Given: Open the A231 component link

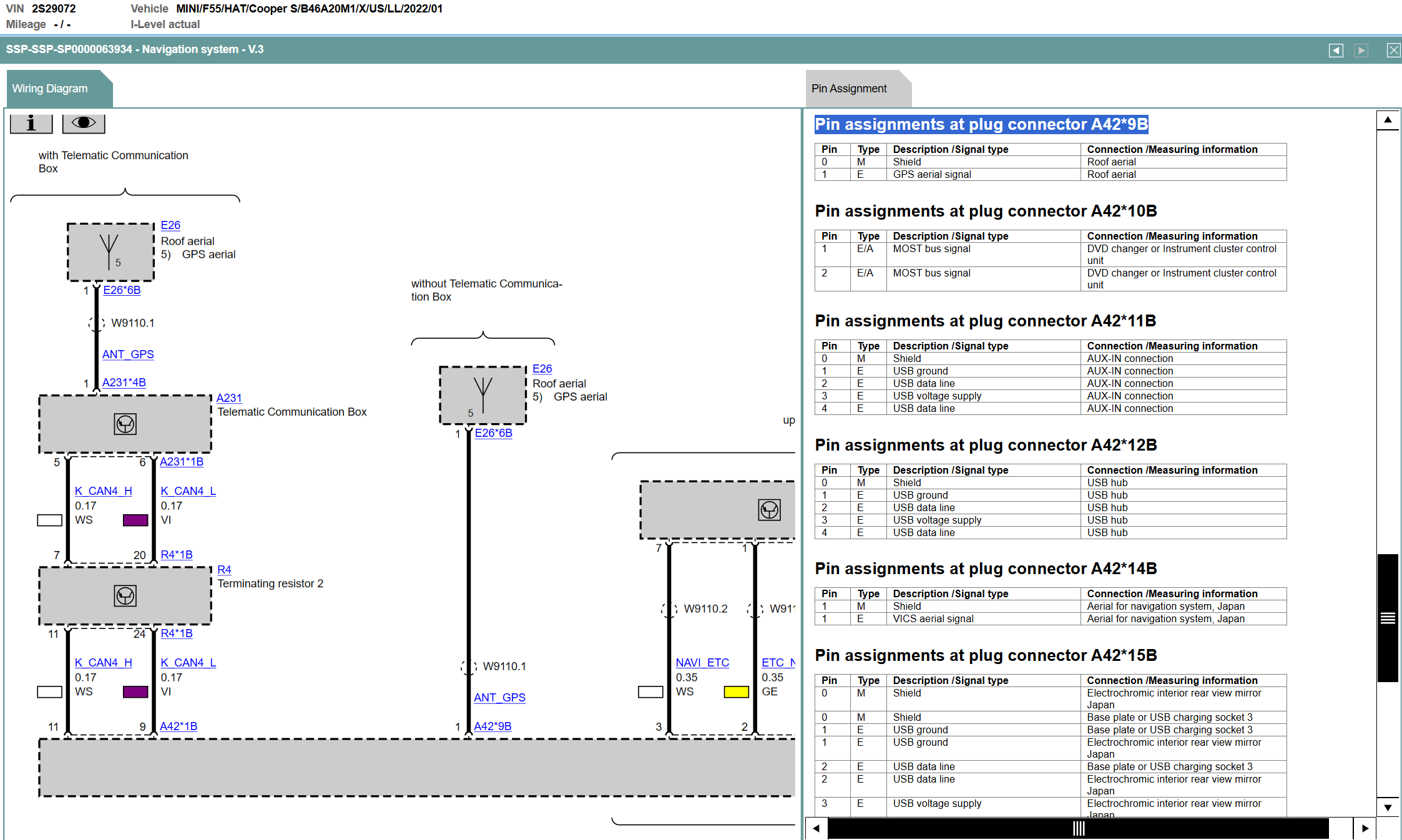Looking at the screenshot, I should (x=229, y=398).
